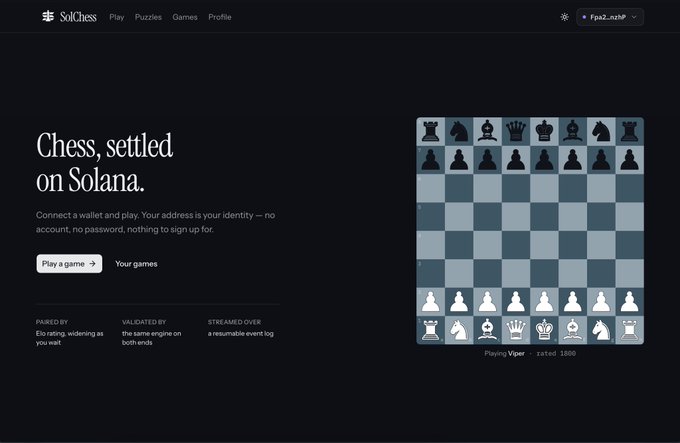This screenshot has height=443, width=680.
Task: Click the 'STREAMED OVER' label
Action: coord(234,322)
